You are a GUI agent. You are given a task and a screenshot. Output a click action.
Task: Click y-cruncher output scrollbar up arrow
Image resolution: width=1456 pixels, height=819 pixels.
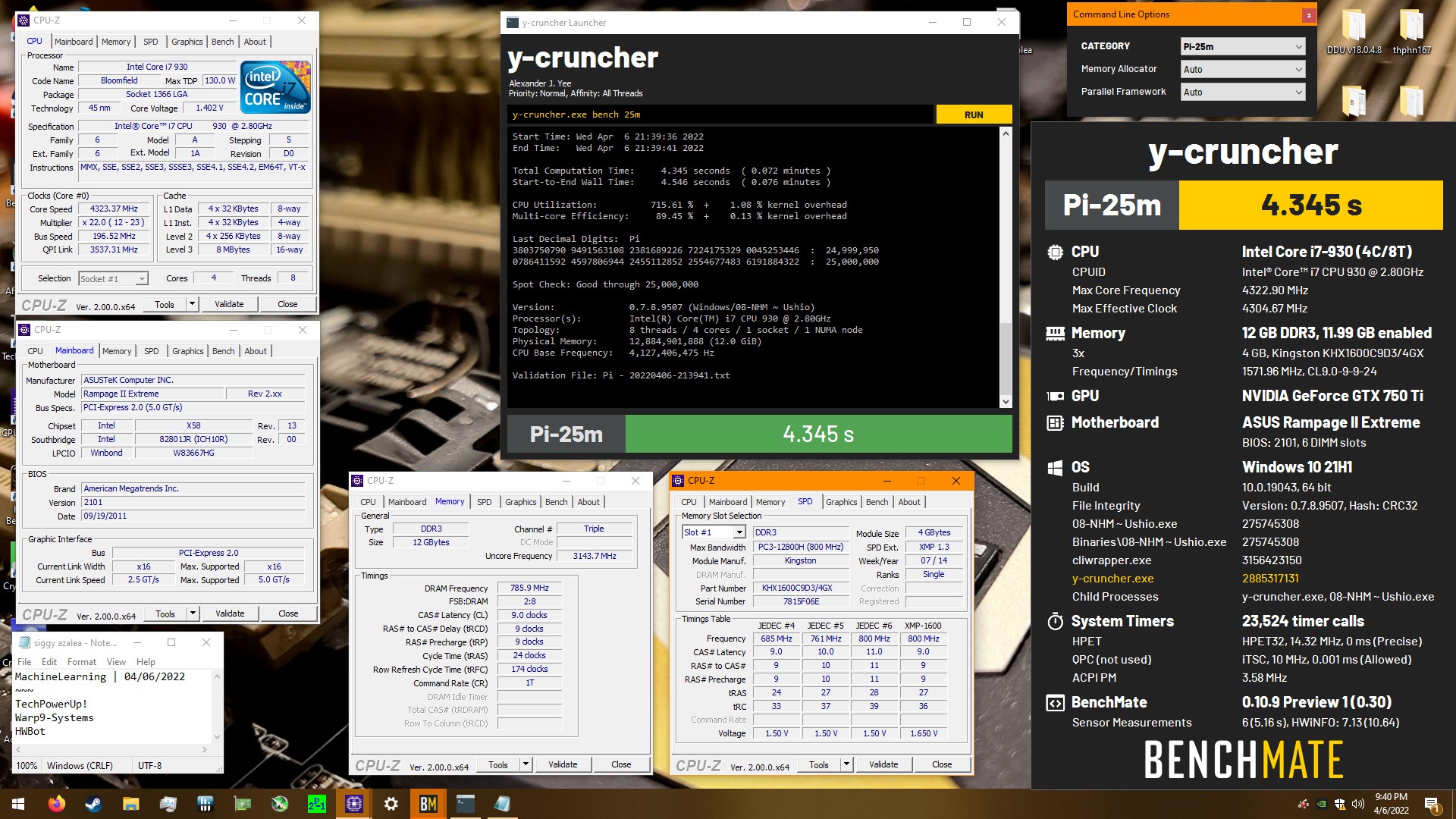[1006, 133]
